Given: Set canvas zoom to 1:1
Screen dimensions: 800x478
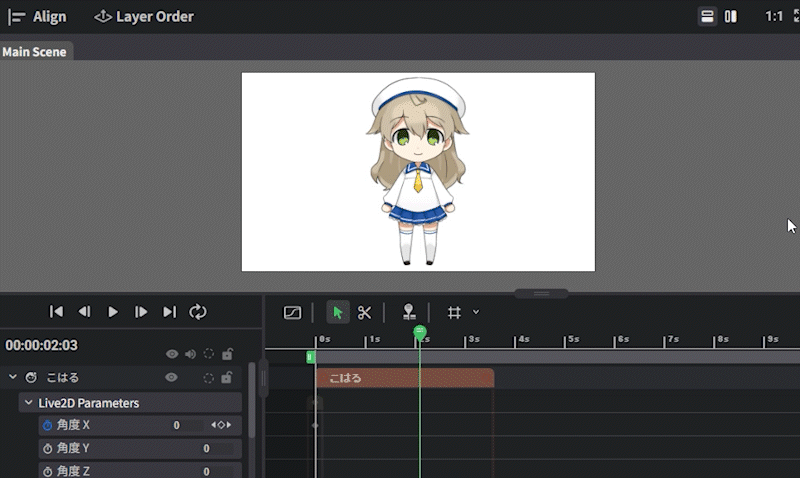Looking at the screenshot, I should coord(773,17).
